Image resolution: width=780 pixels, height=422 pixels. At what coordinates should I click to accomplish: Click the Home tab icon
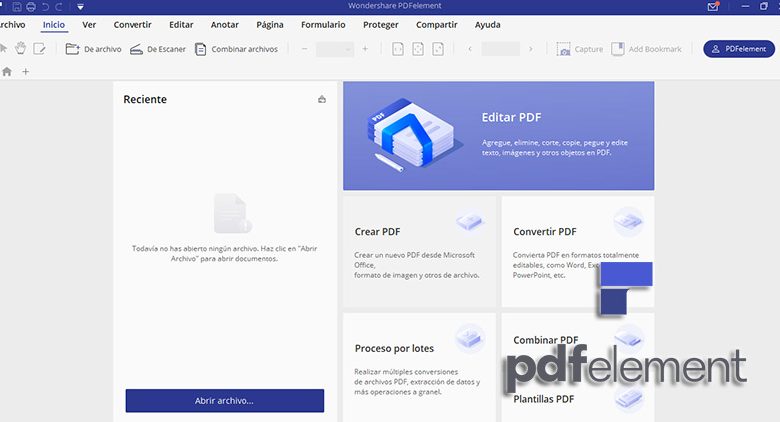coord(7,72)
